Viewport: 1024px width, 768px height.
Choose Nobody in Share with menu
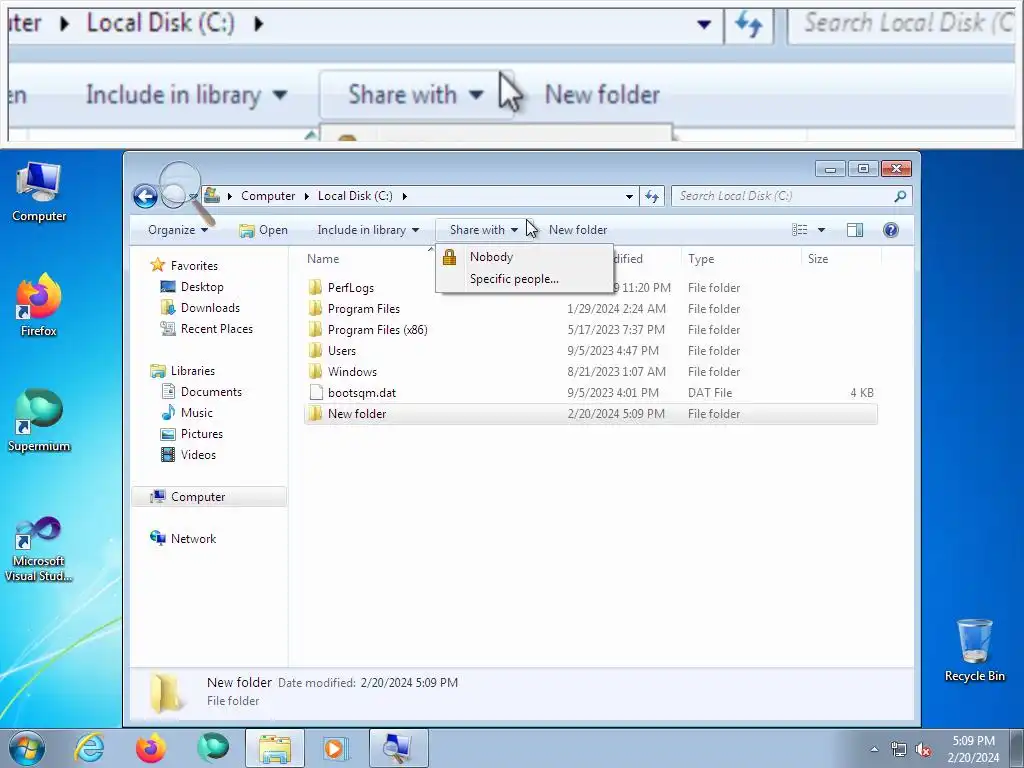click(524, 257)
